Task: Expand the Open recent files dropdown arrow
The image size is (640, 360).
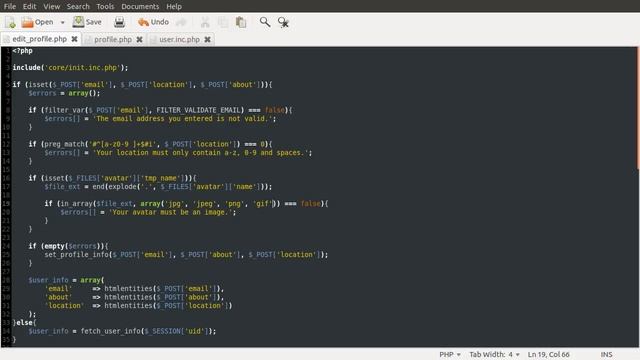Action: click(62, 22)
